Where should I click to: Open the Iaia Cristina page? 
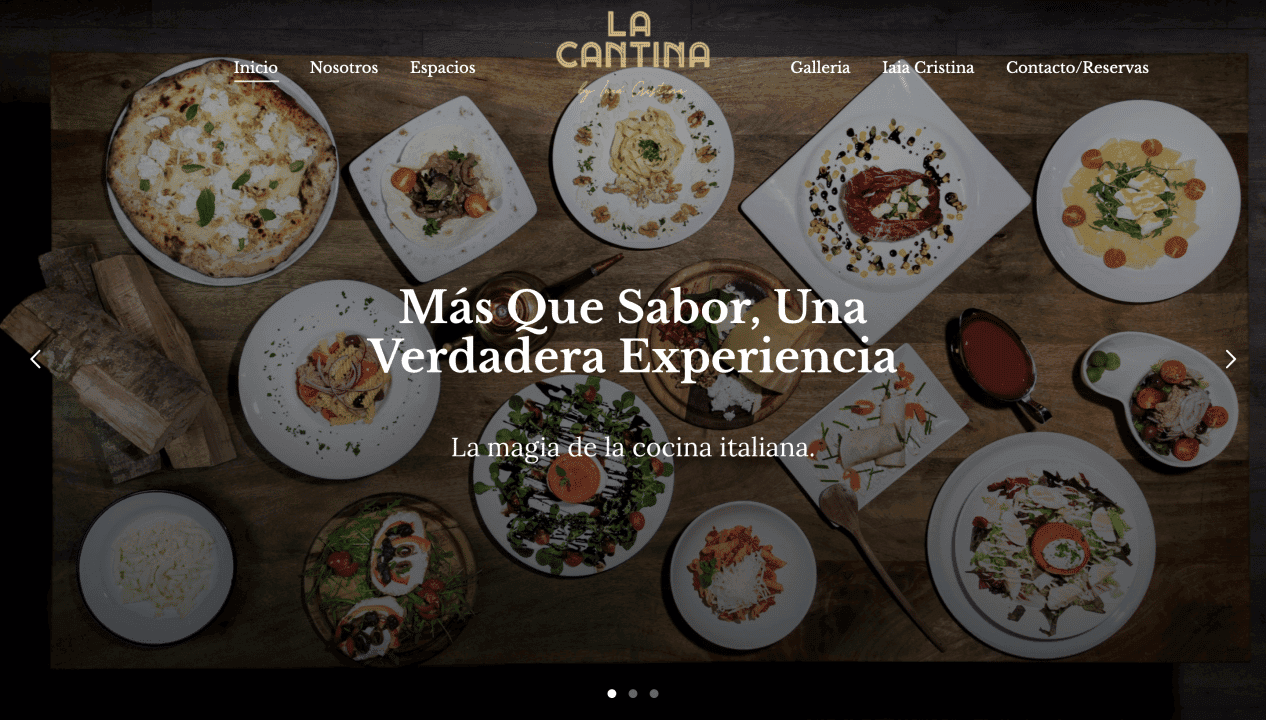point(928,68)
